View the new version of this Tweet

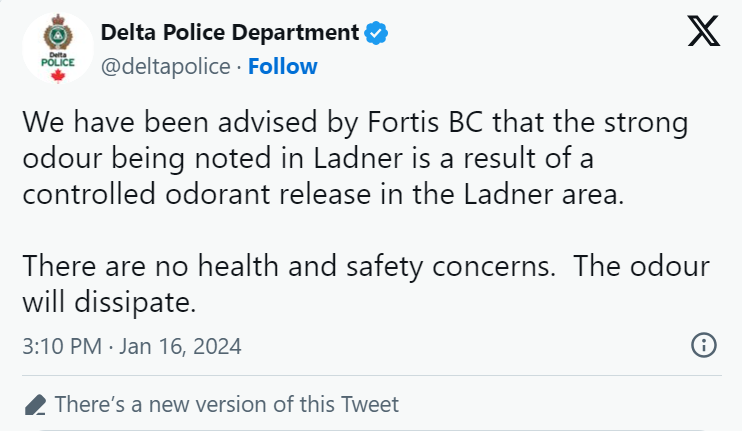tap(227, 405)
